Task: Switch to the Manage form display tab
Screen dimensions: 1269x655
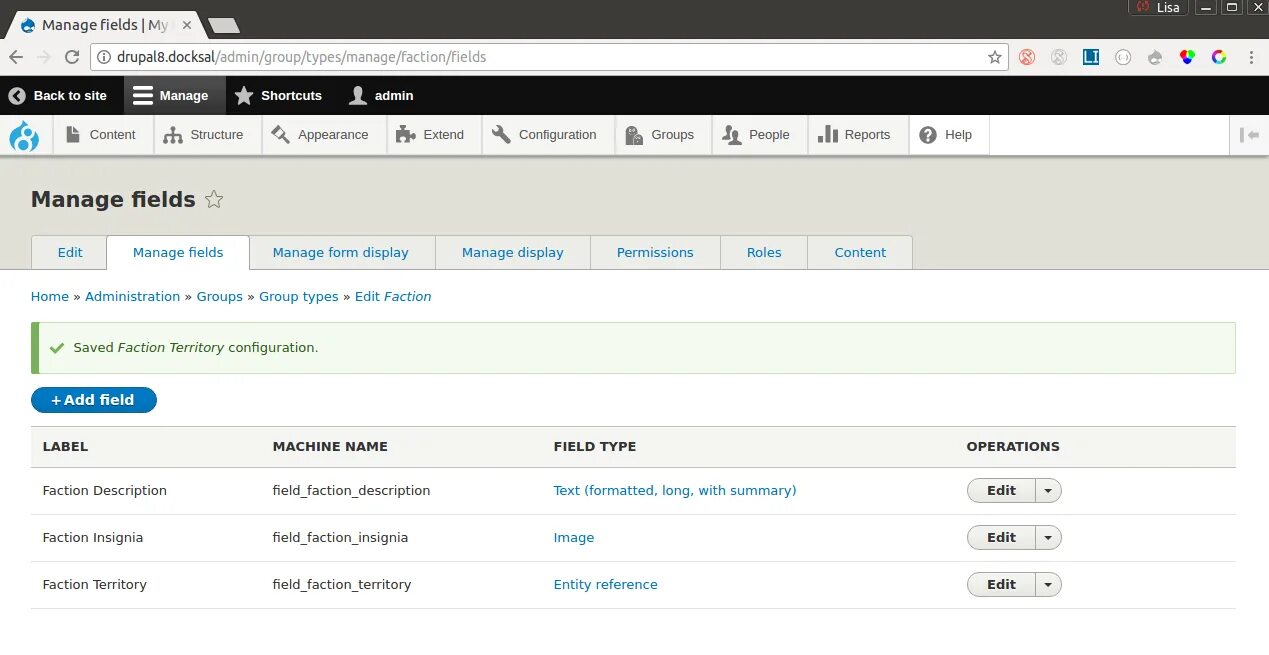Action: 341,253
